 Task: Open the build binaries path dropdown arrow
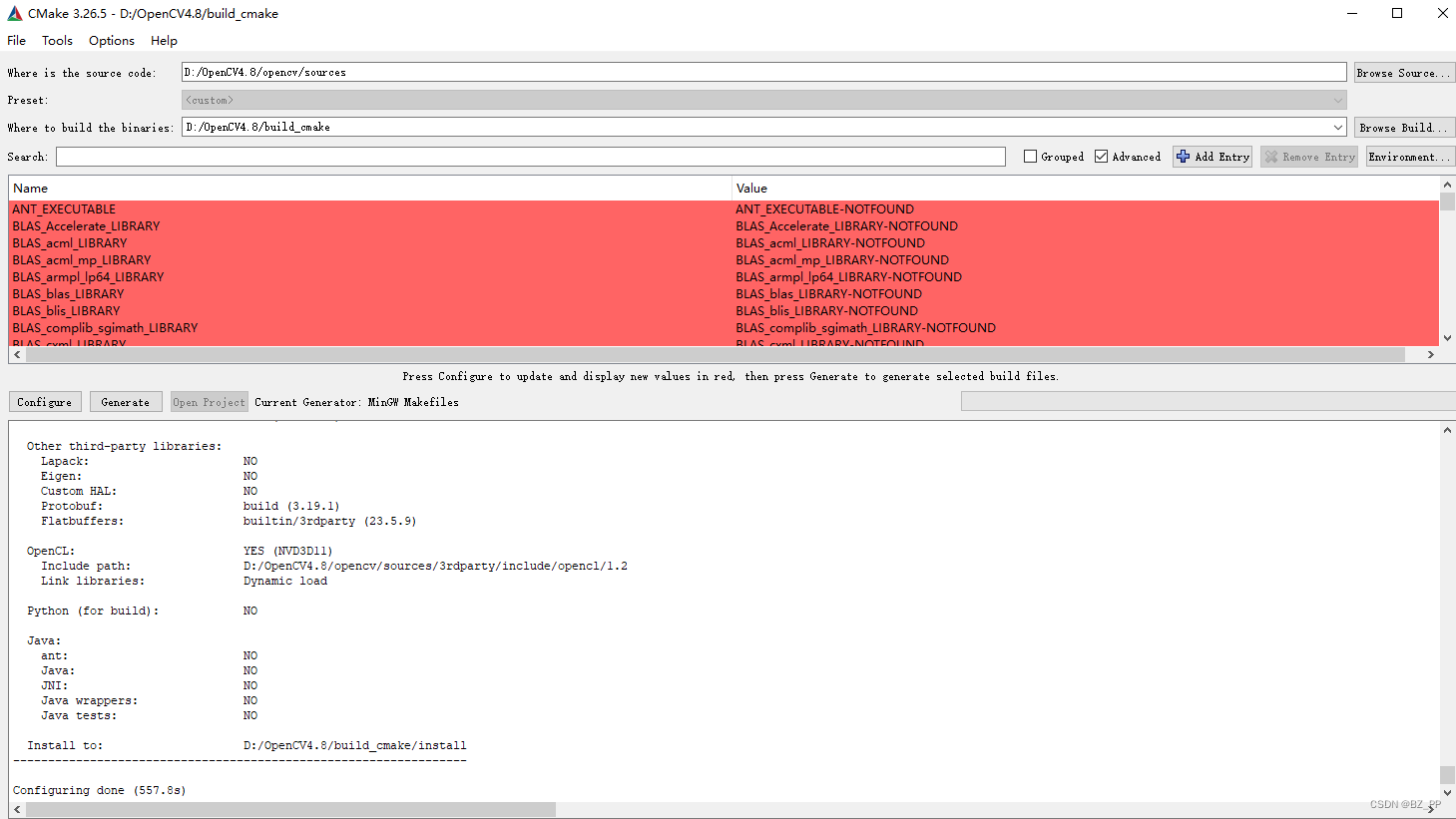(1337, 127)
